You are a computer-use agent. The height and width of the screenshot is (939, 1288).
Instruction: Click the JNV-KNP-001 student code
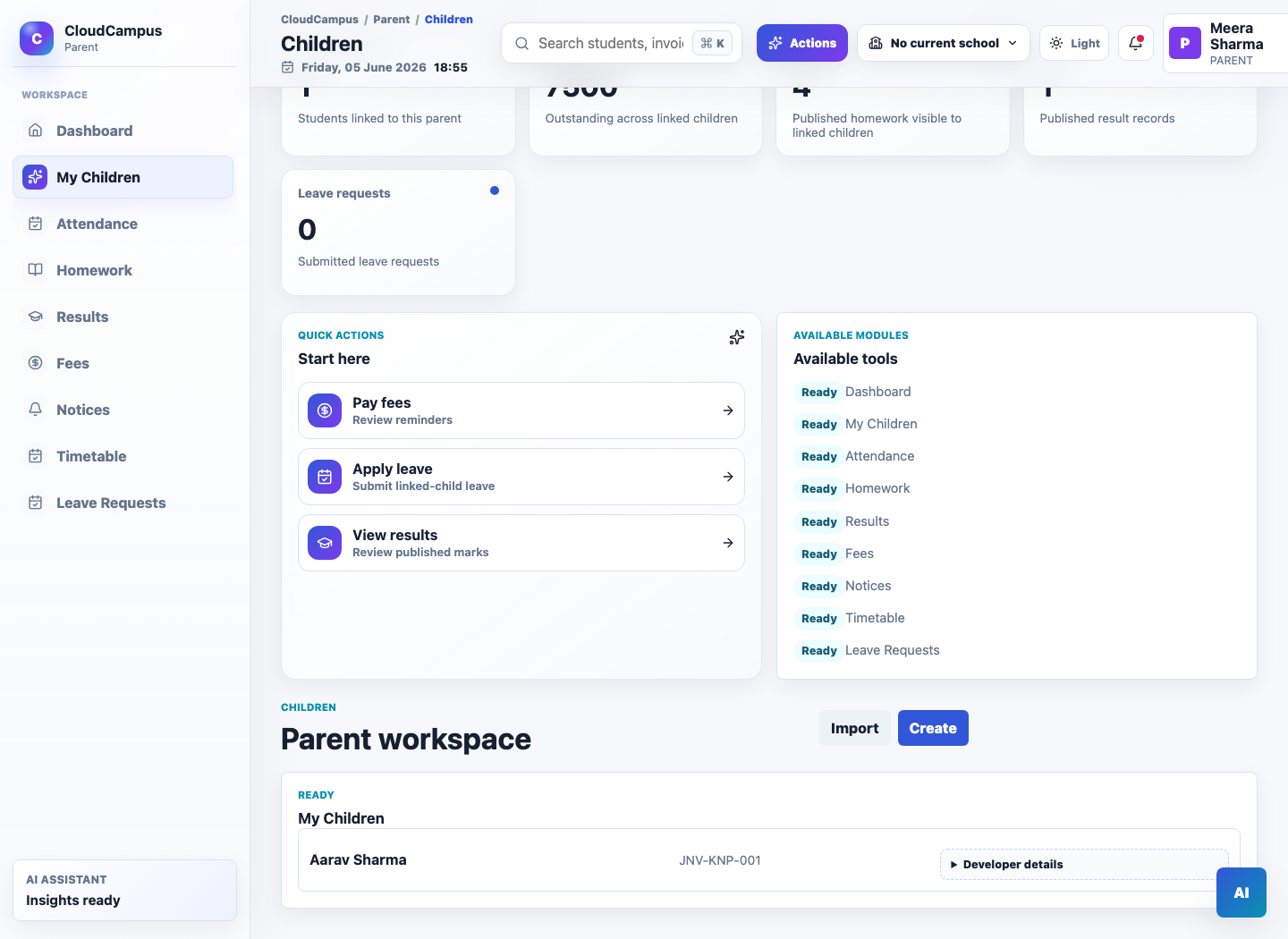720,860
